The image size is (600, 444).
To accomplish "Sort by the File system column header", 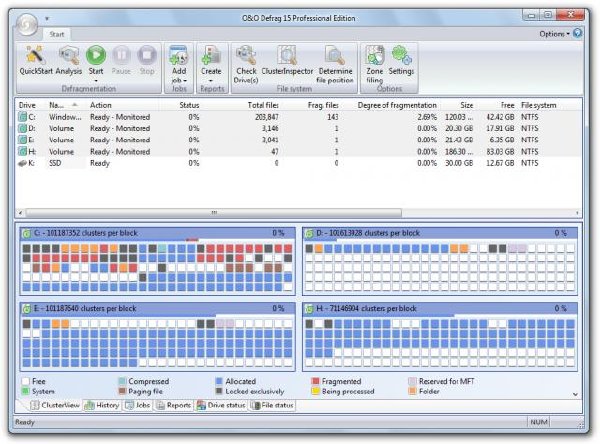I will coord(538,105).
